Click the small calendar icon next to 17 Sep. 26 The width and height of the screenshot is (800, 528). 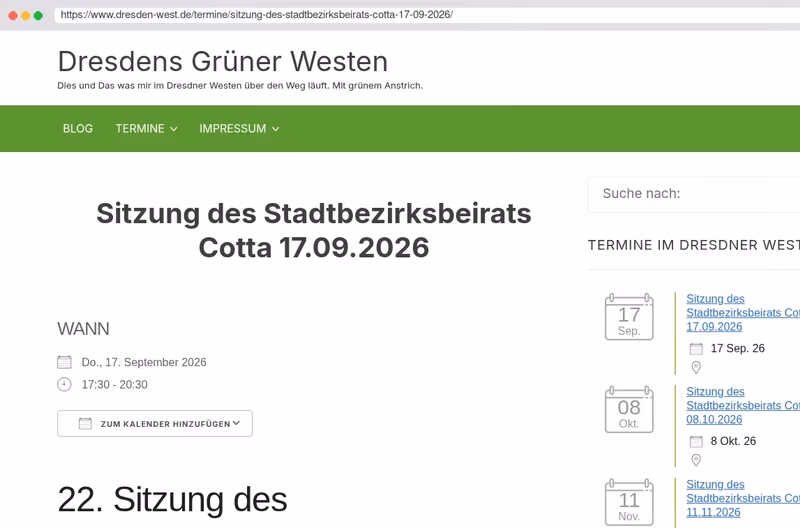pos(696,348)
